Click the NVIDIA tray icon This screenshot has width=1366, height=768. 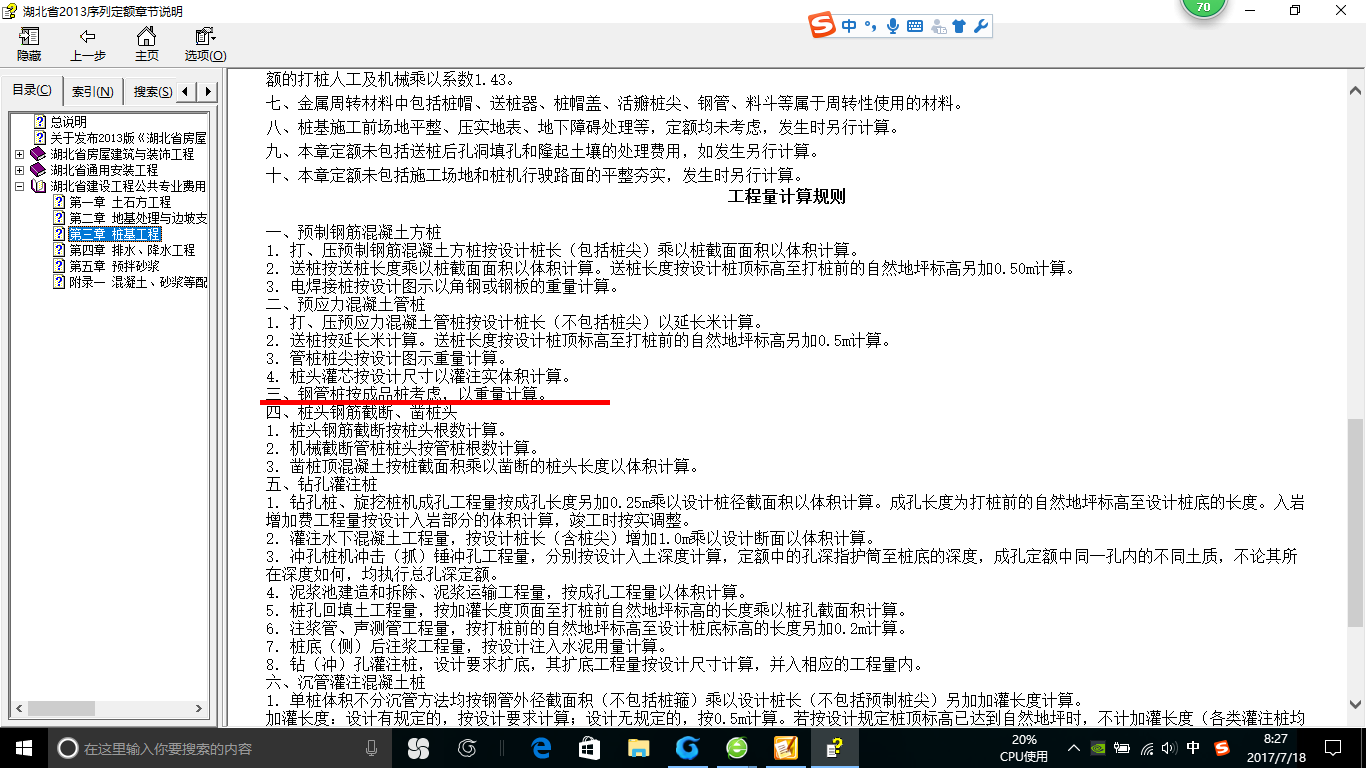pos(1098,748)
